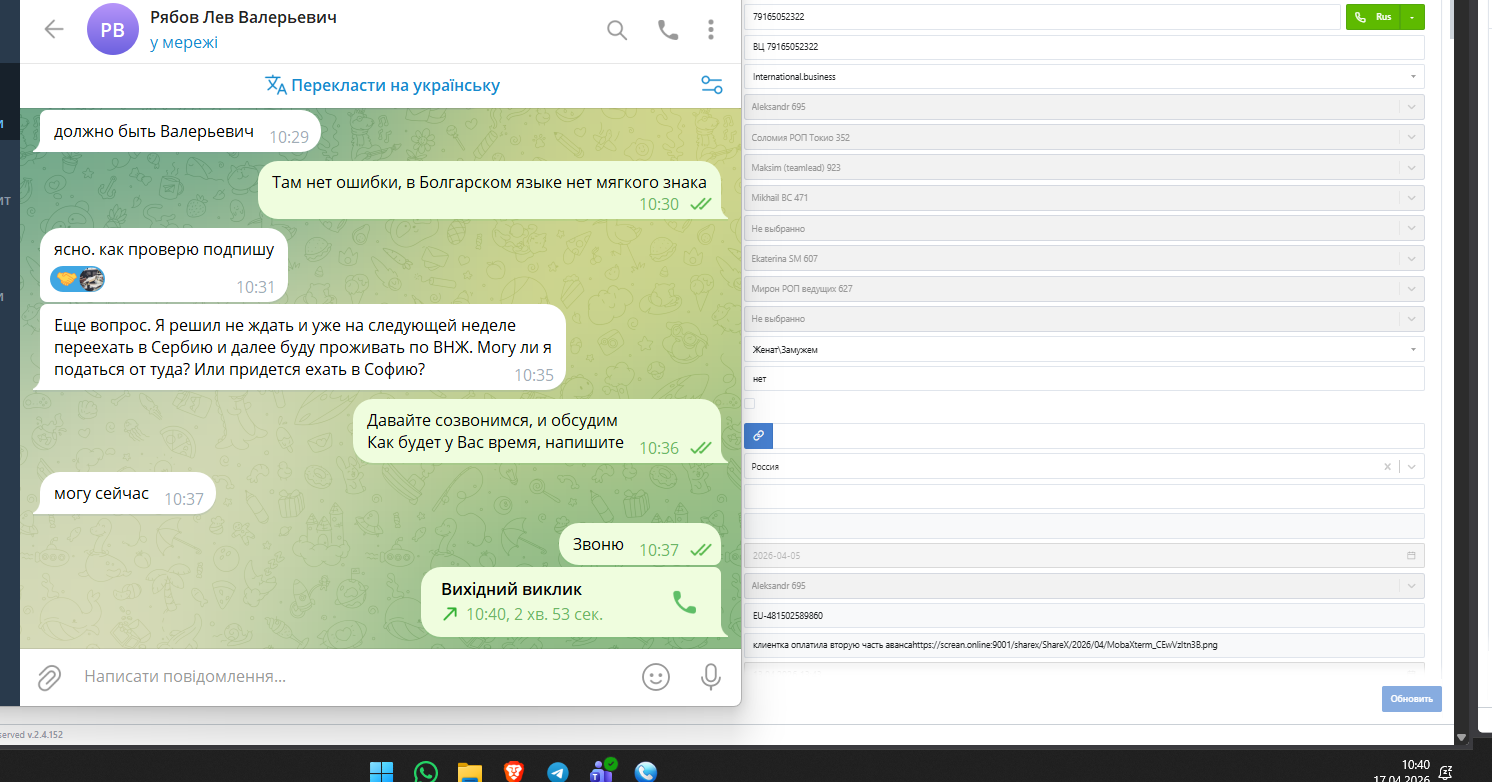Screen dimensions: 1492x782
Task: Search within the Telegram chat
Action: [x=617, y=29]
